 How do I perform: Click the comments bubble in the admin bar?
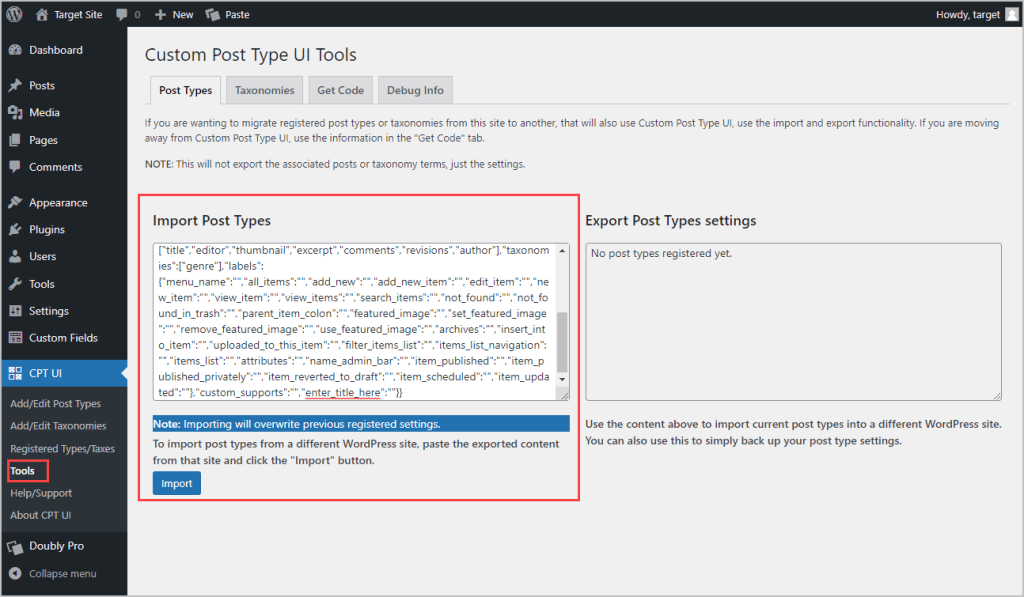[122, 14]
